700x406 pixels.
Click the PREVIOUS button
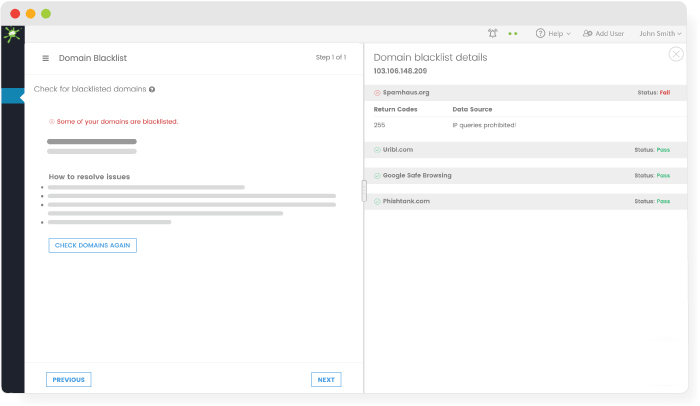click(69, 380)
